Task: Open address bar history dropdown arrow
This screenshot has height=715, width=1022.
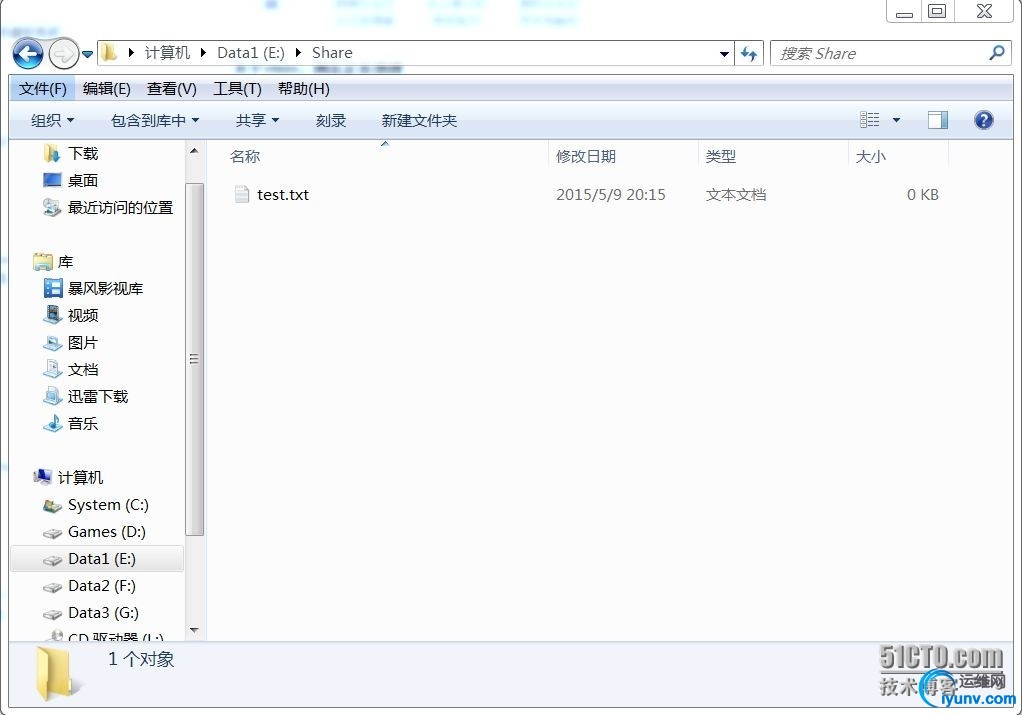Action: click(724, 54)
